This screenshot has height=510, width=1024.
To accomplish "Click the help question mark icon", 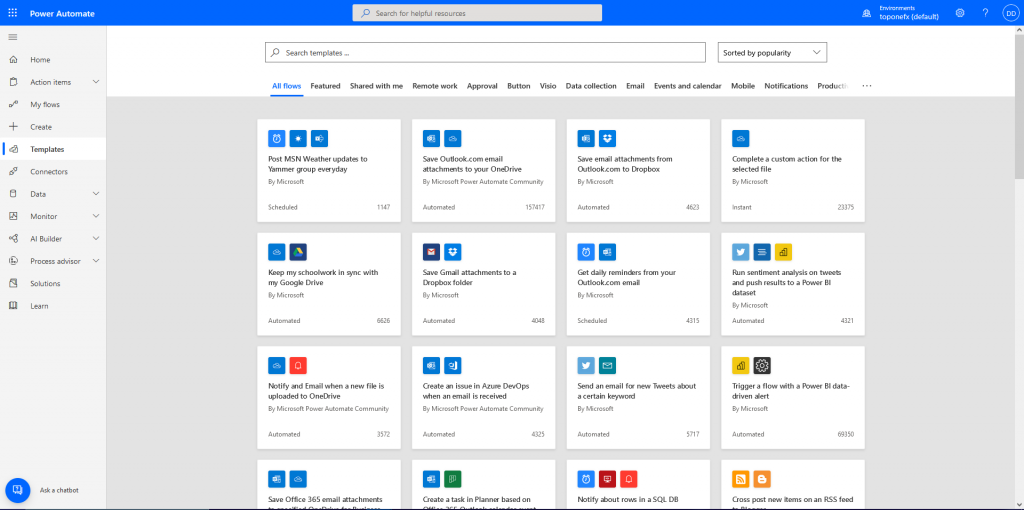I will point(985,12).
